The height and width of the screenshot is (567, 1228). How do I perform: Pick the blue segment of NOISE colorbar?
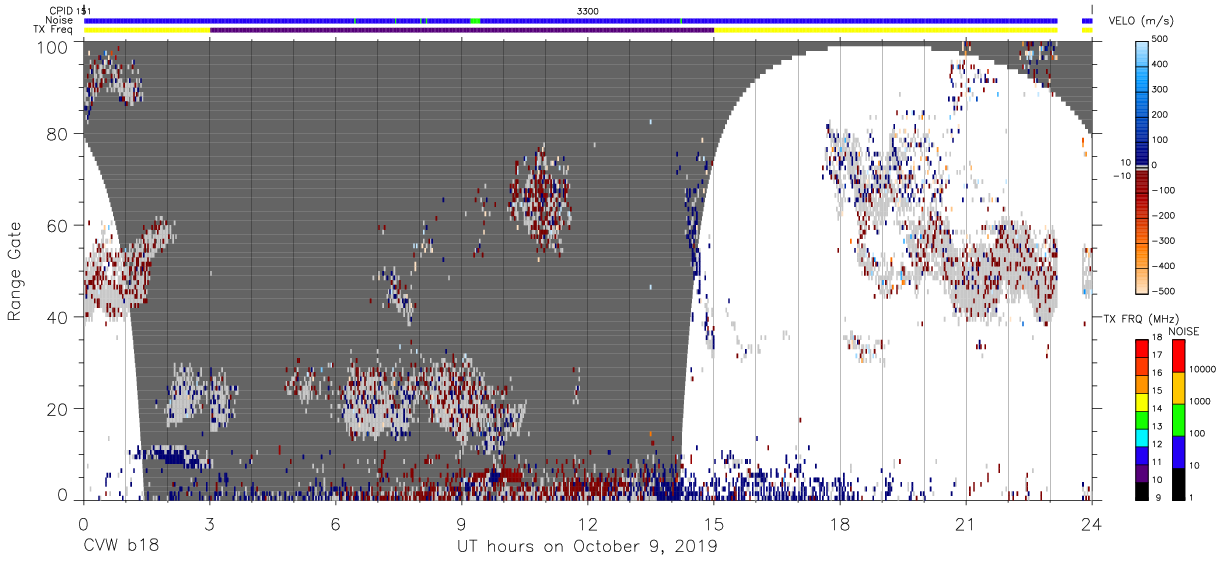1177,452
